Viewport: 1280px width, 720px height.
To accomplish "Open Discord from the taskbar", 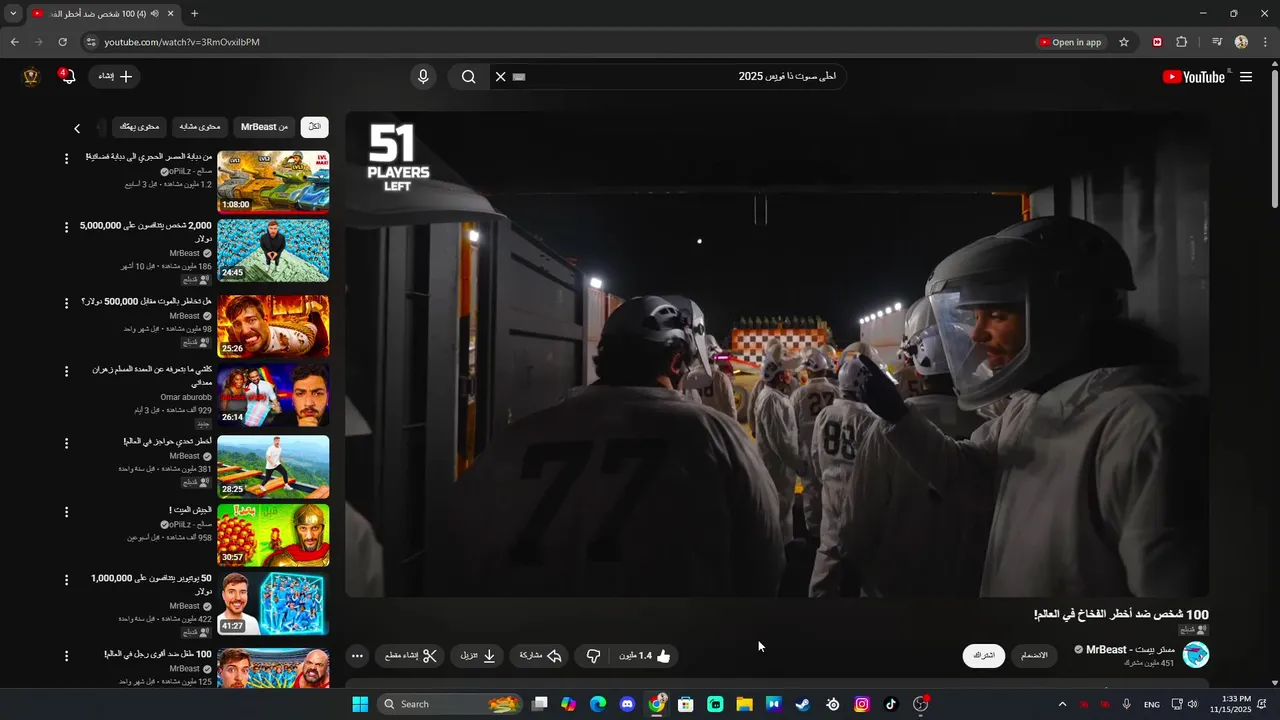I will point(627,704).
